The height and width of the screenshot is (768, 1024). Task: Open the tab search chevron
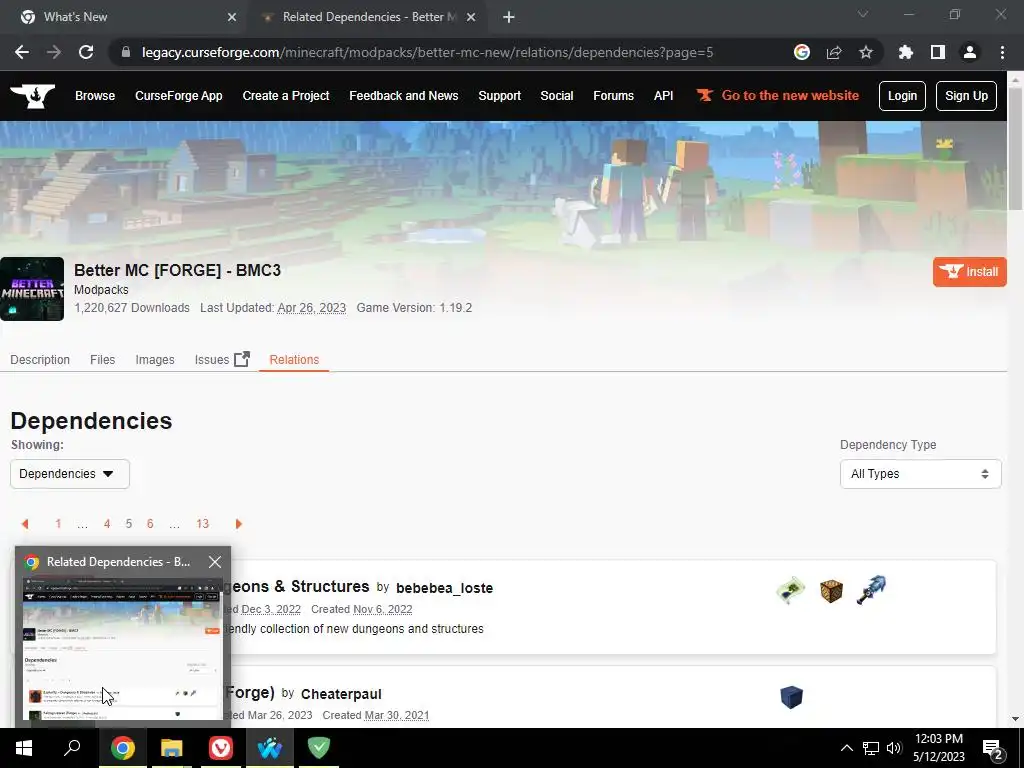tap(863, 14)
